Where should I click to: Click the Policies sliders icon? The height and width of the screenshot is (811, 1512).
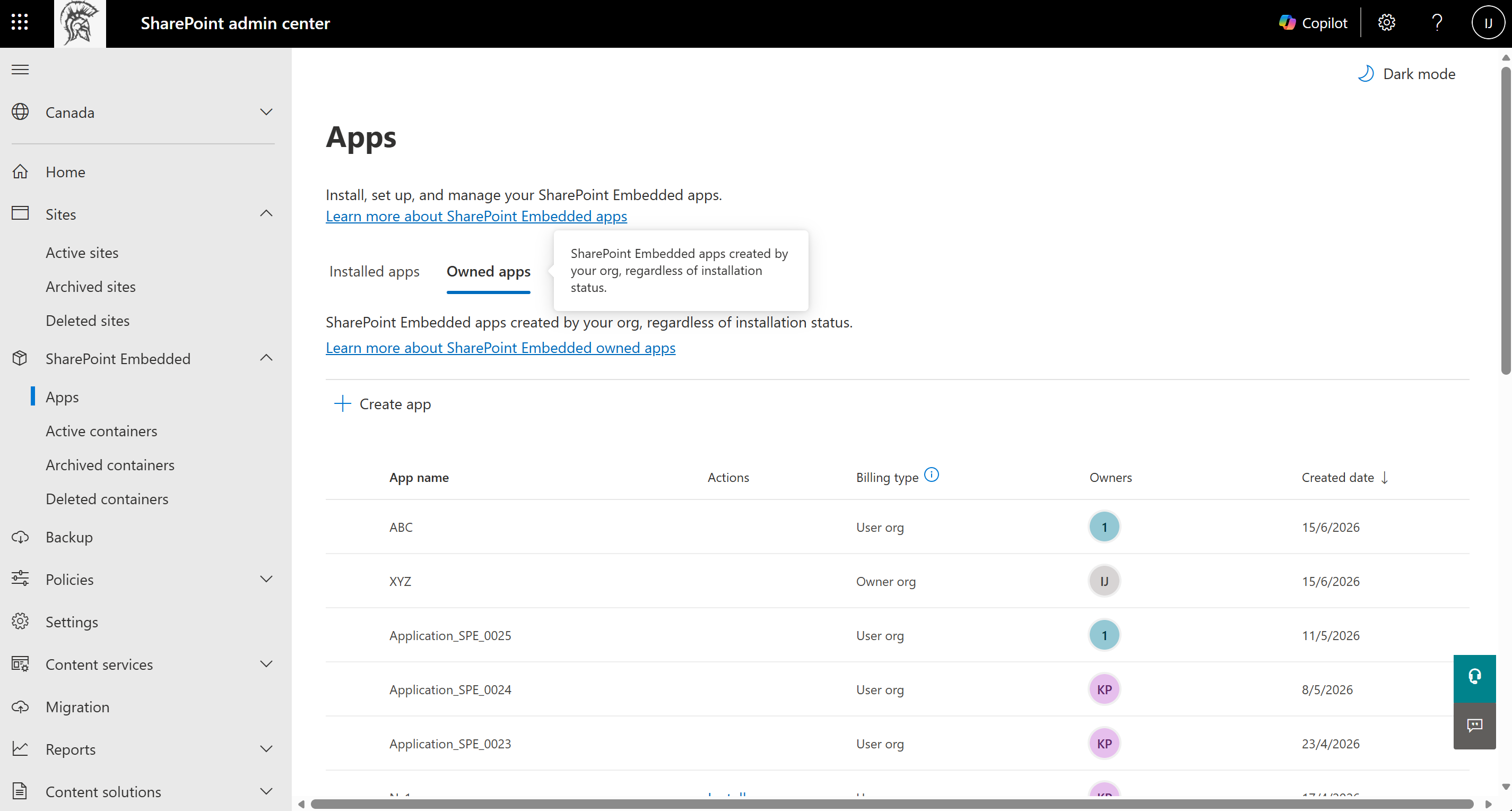[20, 579]
